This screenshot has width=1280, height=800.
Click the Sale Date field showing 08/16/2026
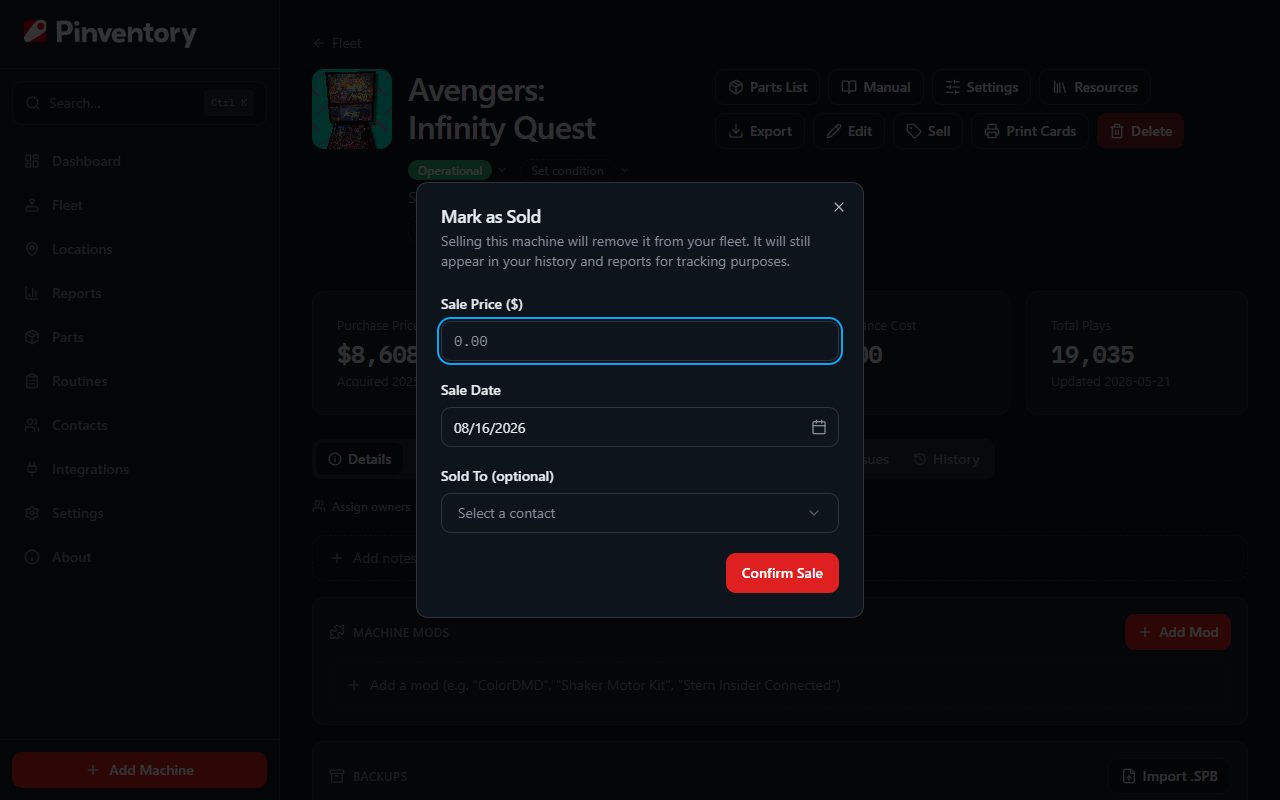[640, 427]
